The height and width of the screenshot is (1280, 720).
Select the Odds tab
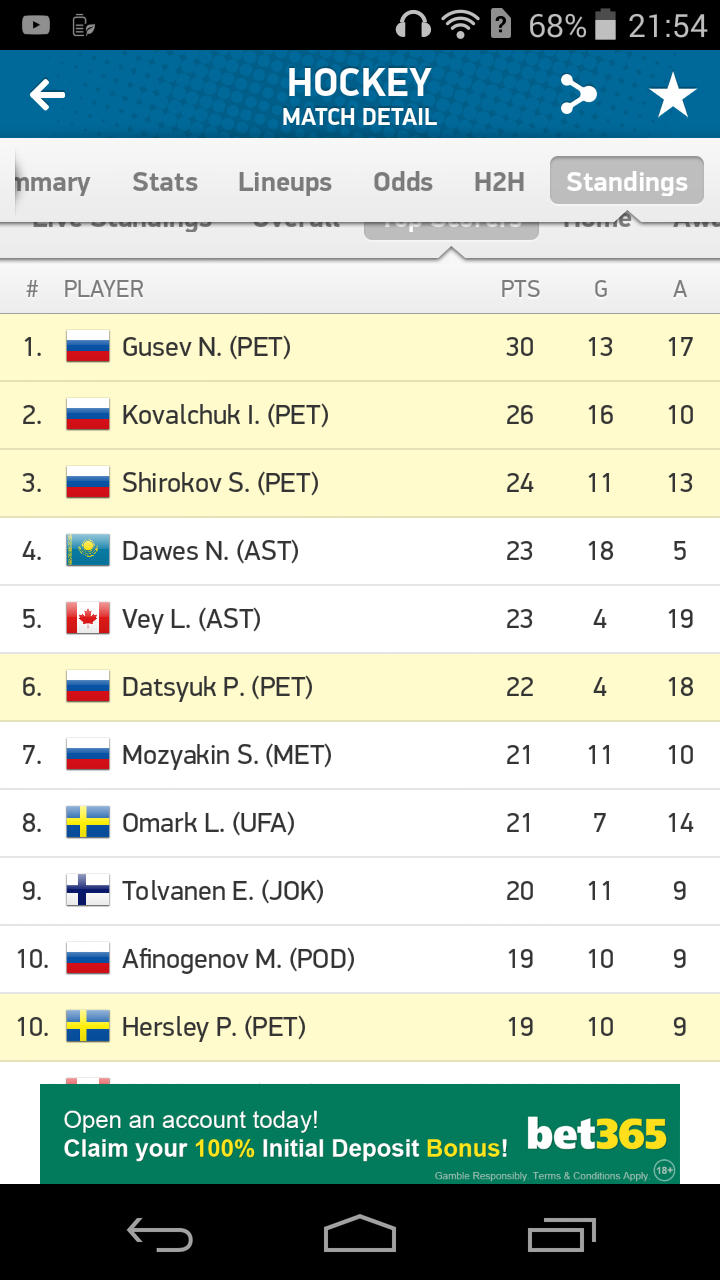coord(403,182)
